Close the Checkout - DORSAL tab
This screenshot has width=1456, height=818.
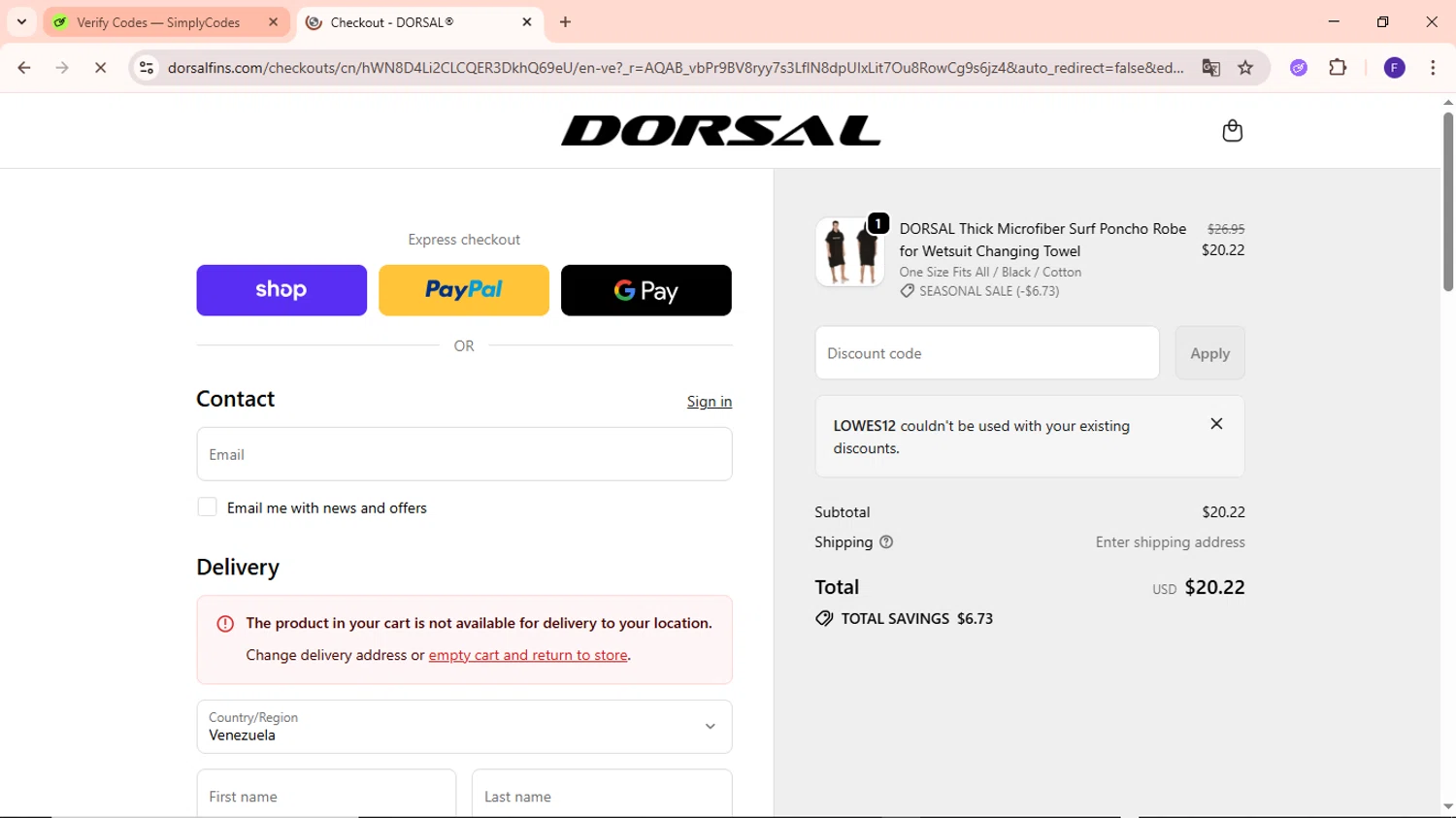527,21
